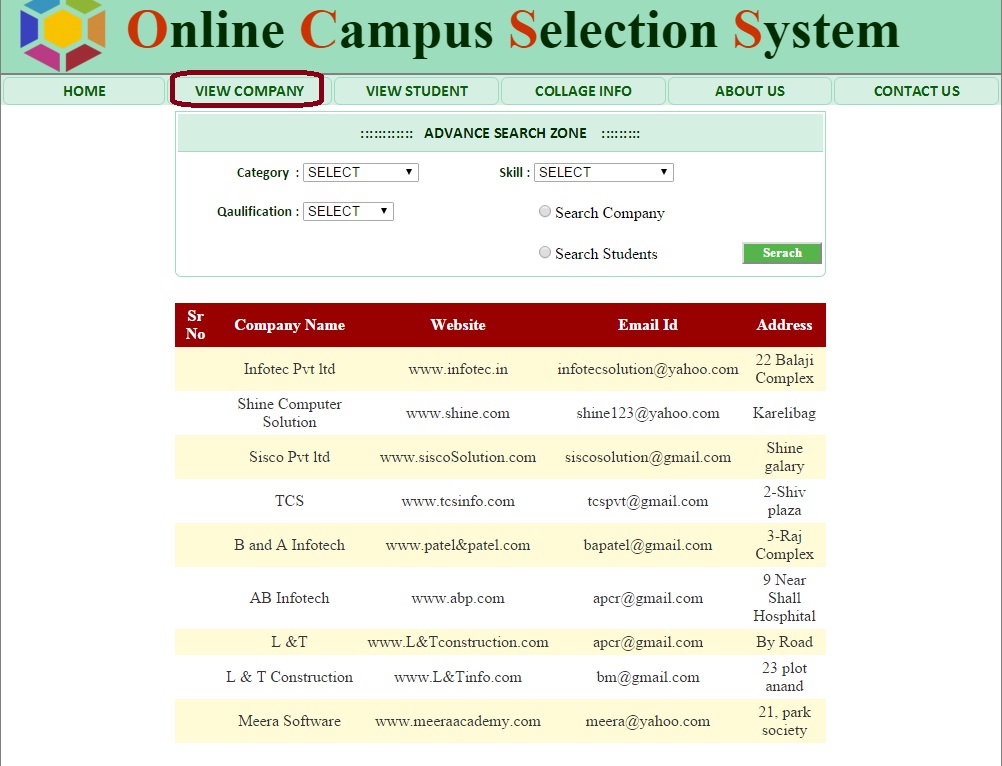The height and width of the screenshot is (766, 1002).
Task: Open the HOME navigation tab
Action: (x=84, y=91)
